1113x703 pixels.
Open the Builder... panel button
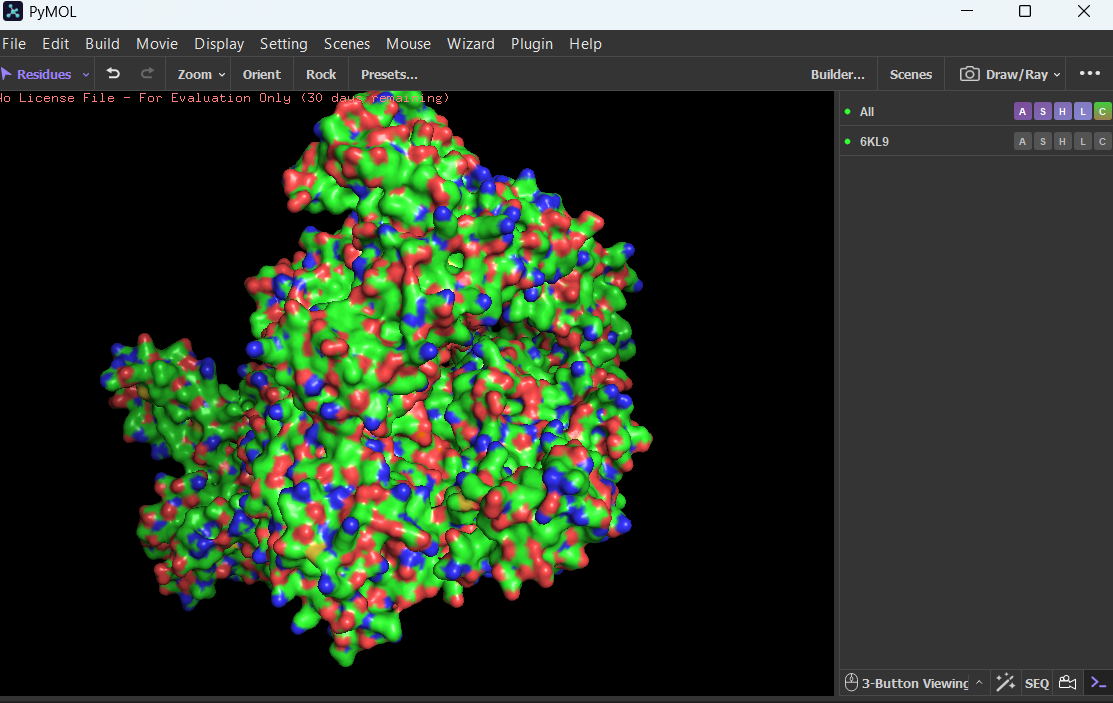pos(837,74)
